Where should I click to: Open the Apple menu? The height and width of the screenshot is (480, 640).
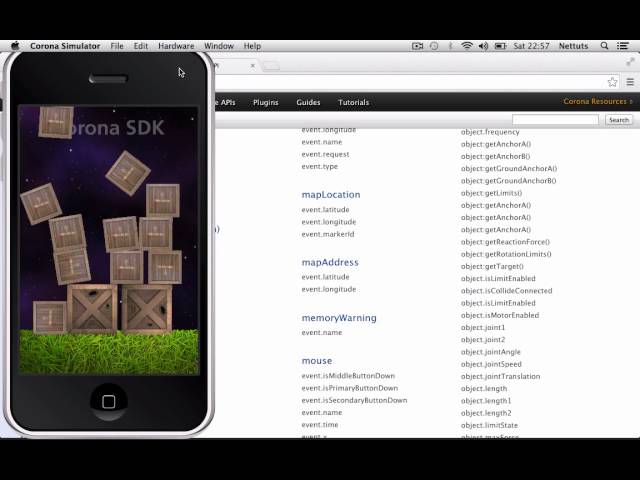pyautogui.click(x=16, y=46)
